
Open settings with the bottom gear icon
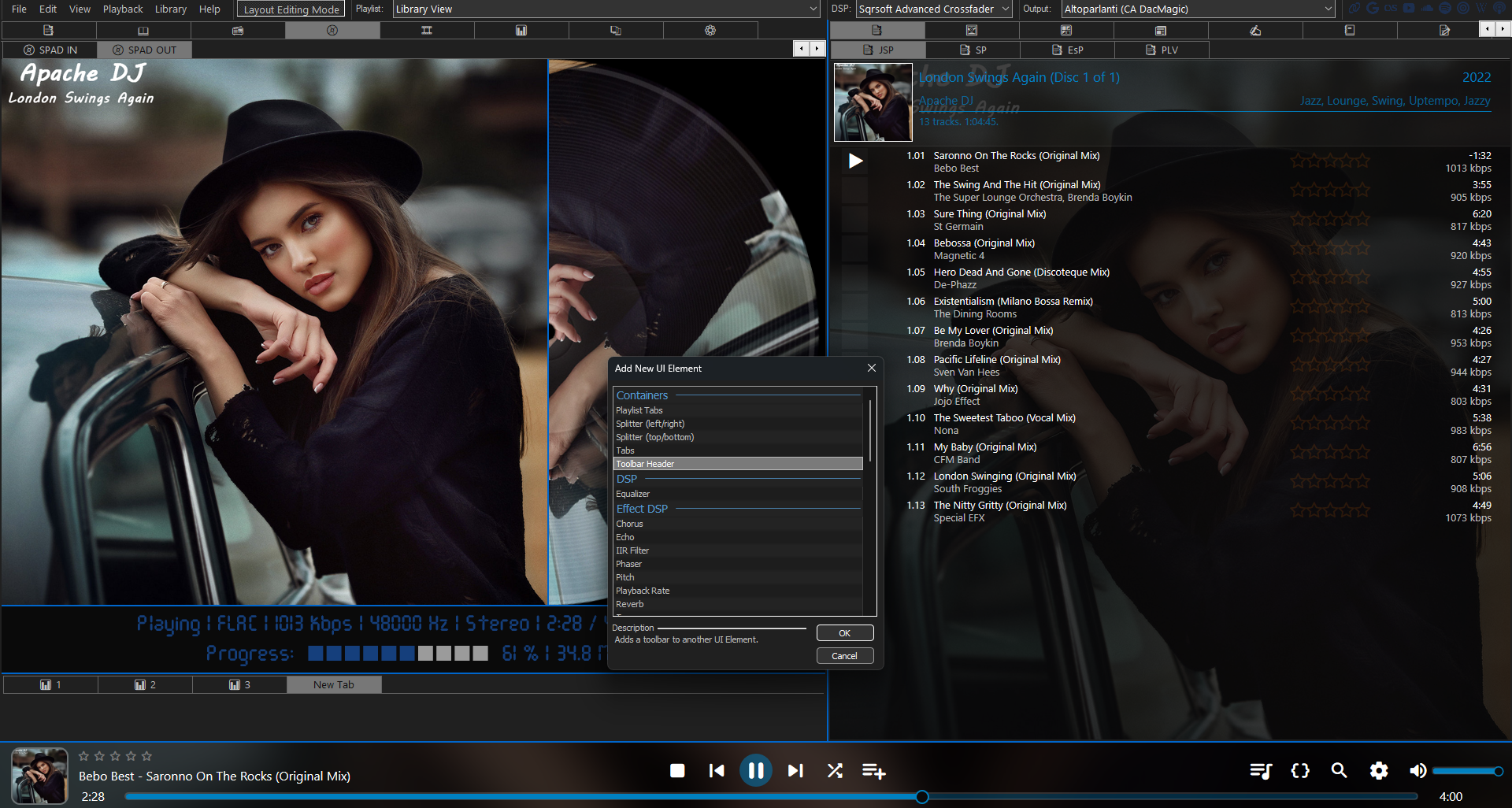[1379, 771]
